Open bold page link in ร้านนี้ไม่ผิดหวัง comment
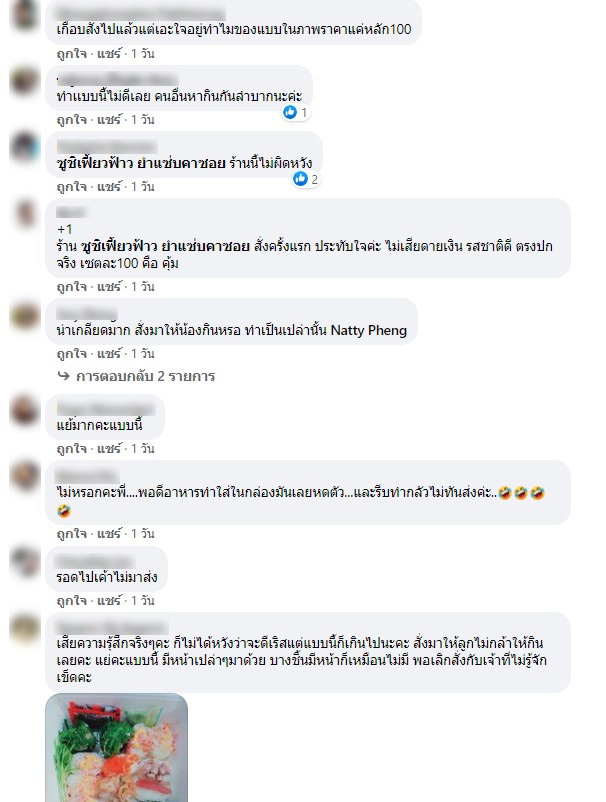The image size is (606, 802). pos(141,164)
